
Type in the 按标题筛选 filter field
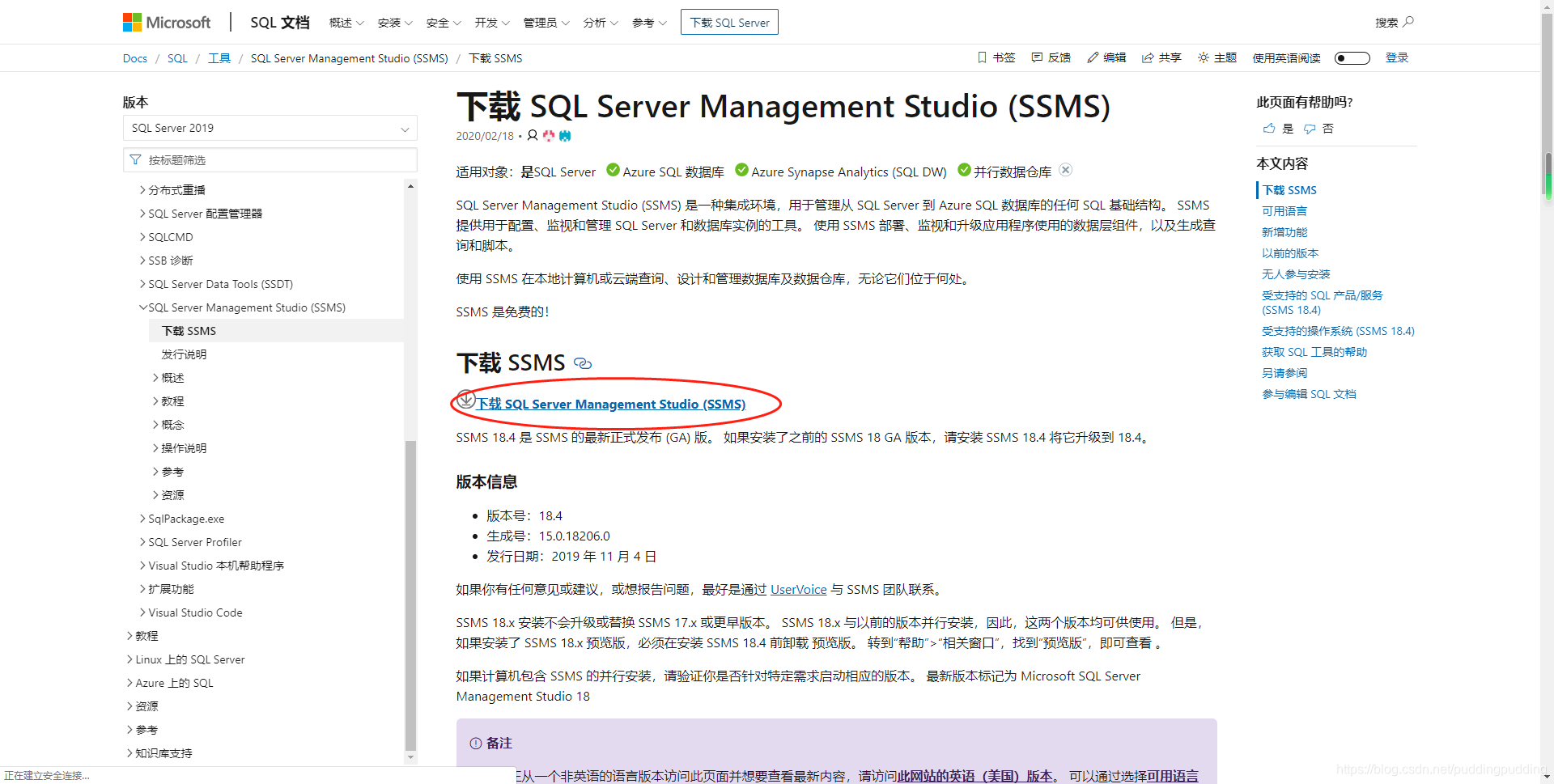(x=270, y=160)
